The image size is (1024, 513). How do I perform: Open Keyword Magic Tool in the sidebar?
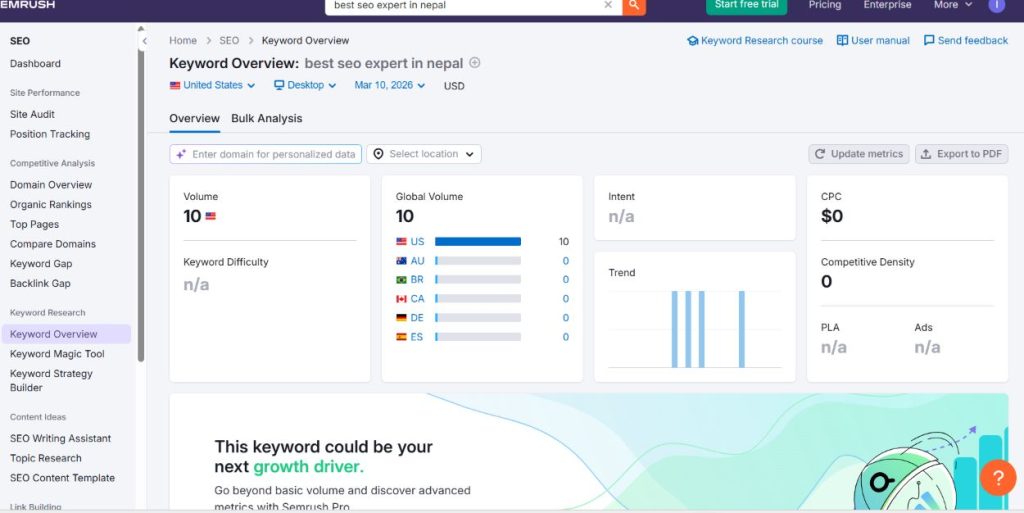click(x=57, y=354)
